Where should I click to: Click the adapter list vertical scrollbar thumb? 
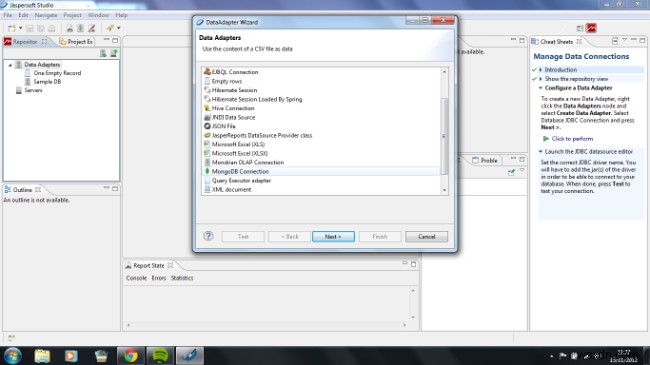(x=444, y=136)
